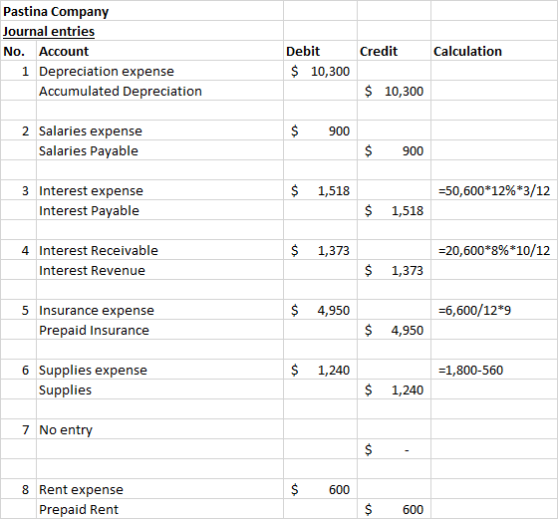
Task: Select the Interest expense debit amount 1,518
Action: [x=320, y=190]
